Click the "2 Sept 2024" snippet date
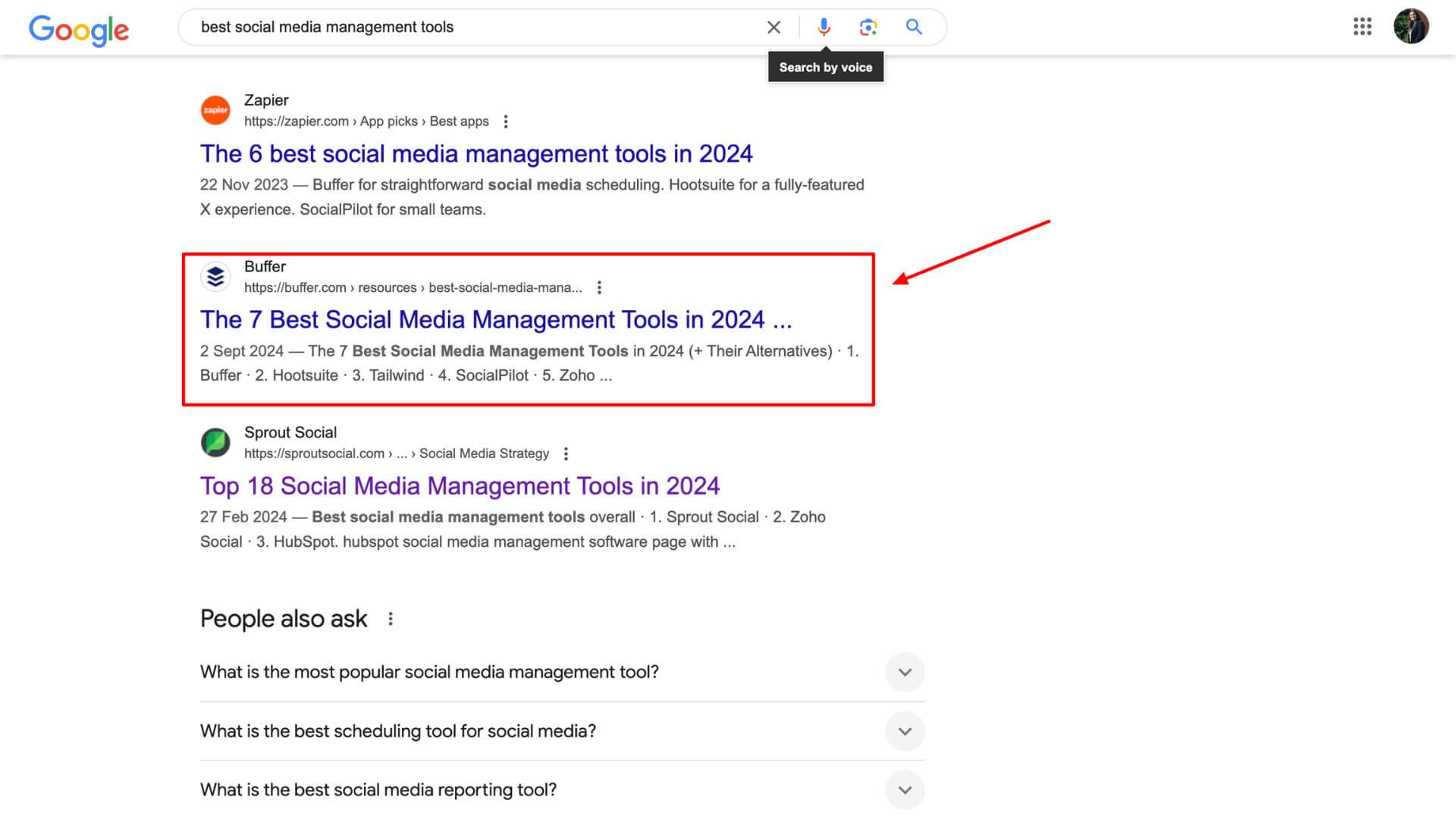1456x819 pixels. [242, 351]
